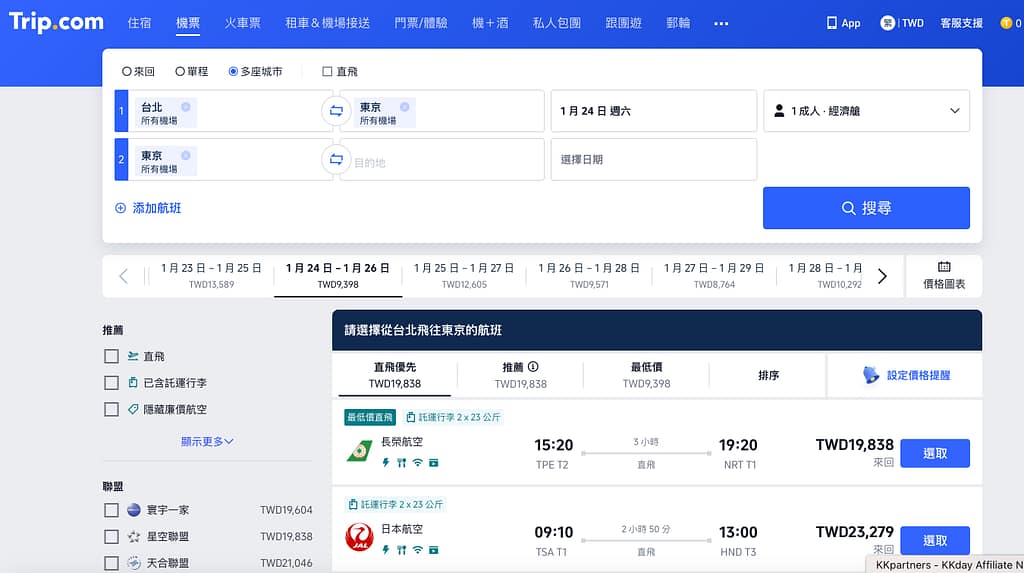Screen dimensions: 1024x573
Task: Open the 火車票 navigation tab
Action: (243, 23)
